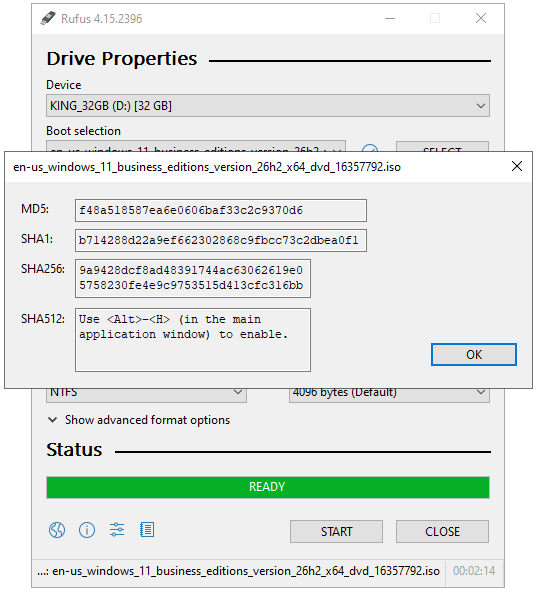The height and width of the screenshot is (590, 537).
Task: Click the Rufus USB drive title icon
Action: [48, 18]
